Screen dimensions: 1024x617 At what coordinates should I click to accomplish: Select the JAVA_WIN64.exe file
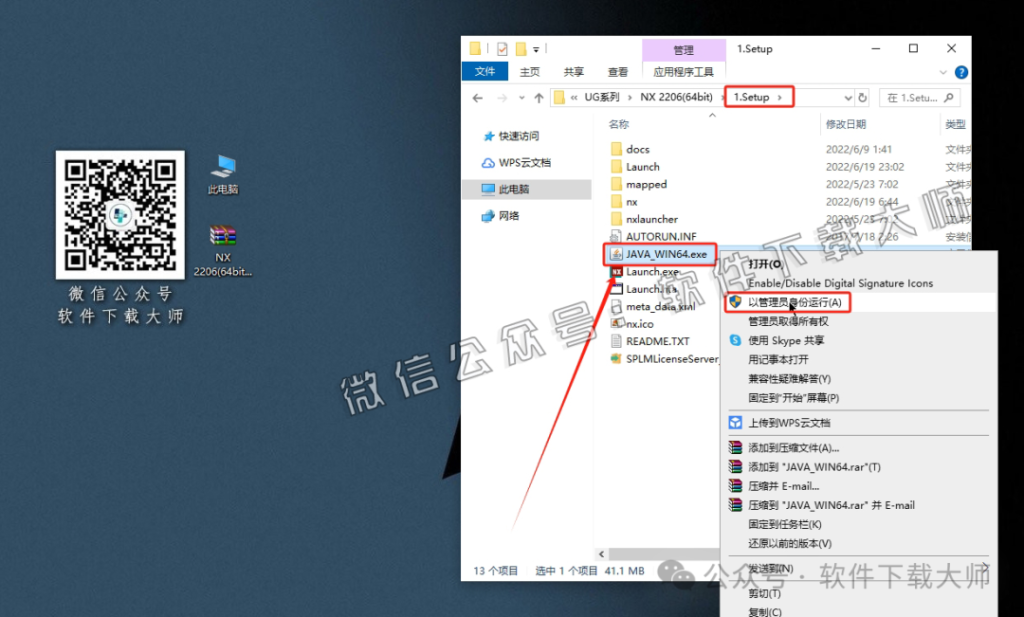pos(665,254)
